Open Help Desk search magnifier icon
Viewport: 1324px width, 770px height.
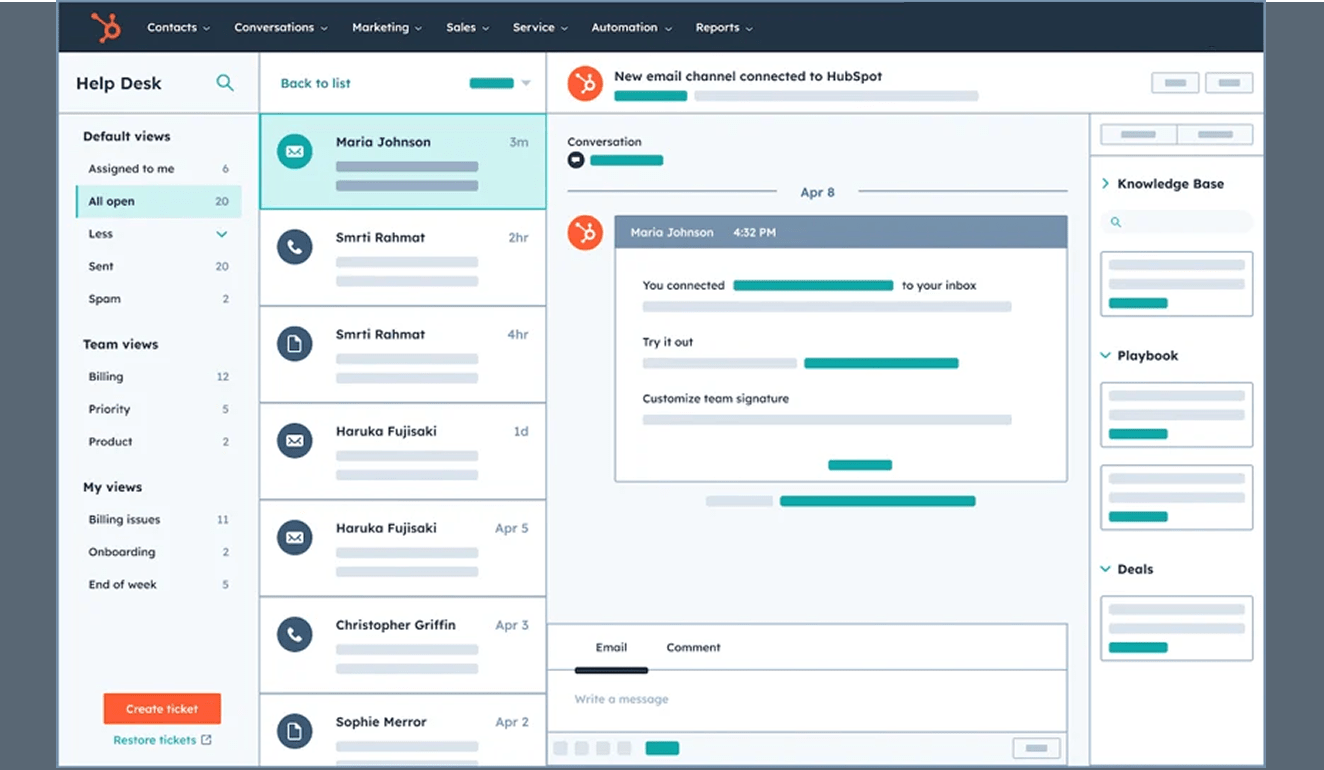(x=225, y=83)
